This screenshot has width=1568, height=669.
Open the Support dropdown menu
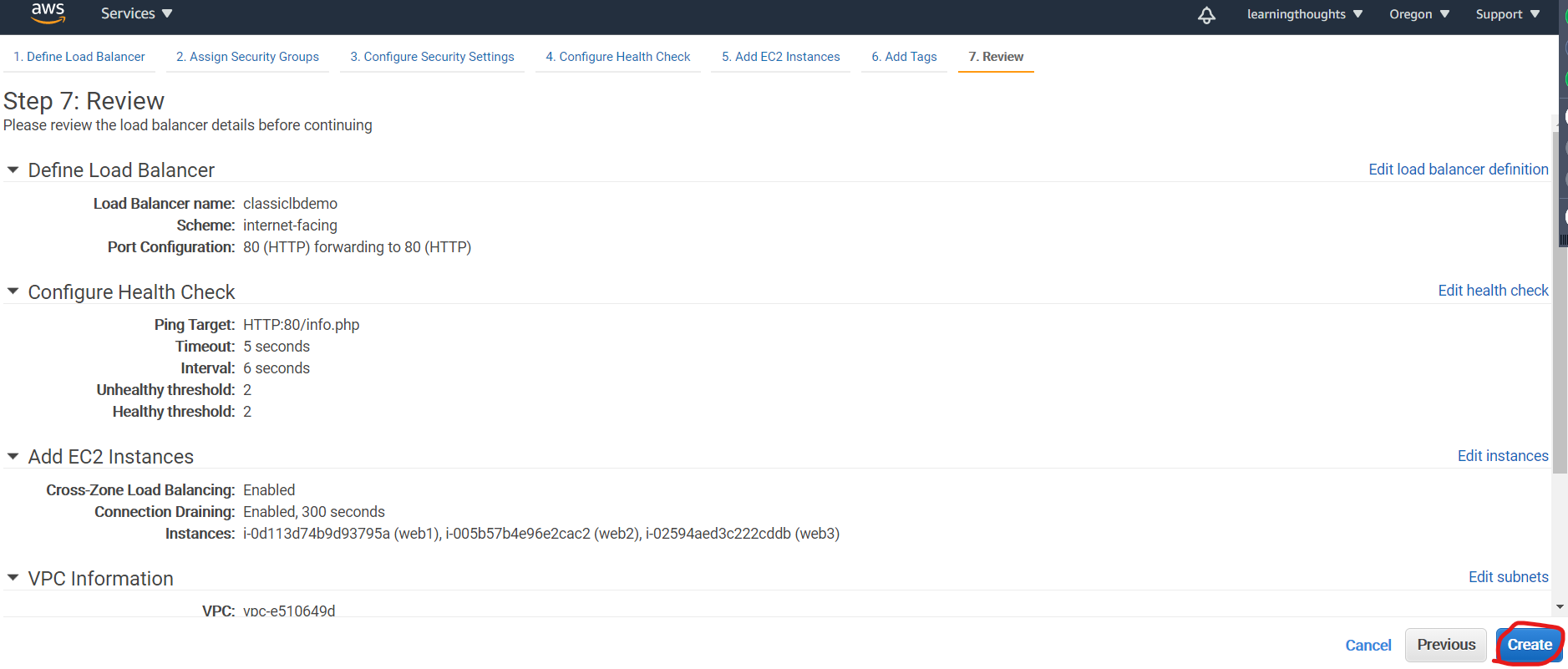tap(1507, 14)
